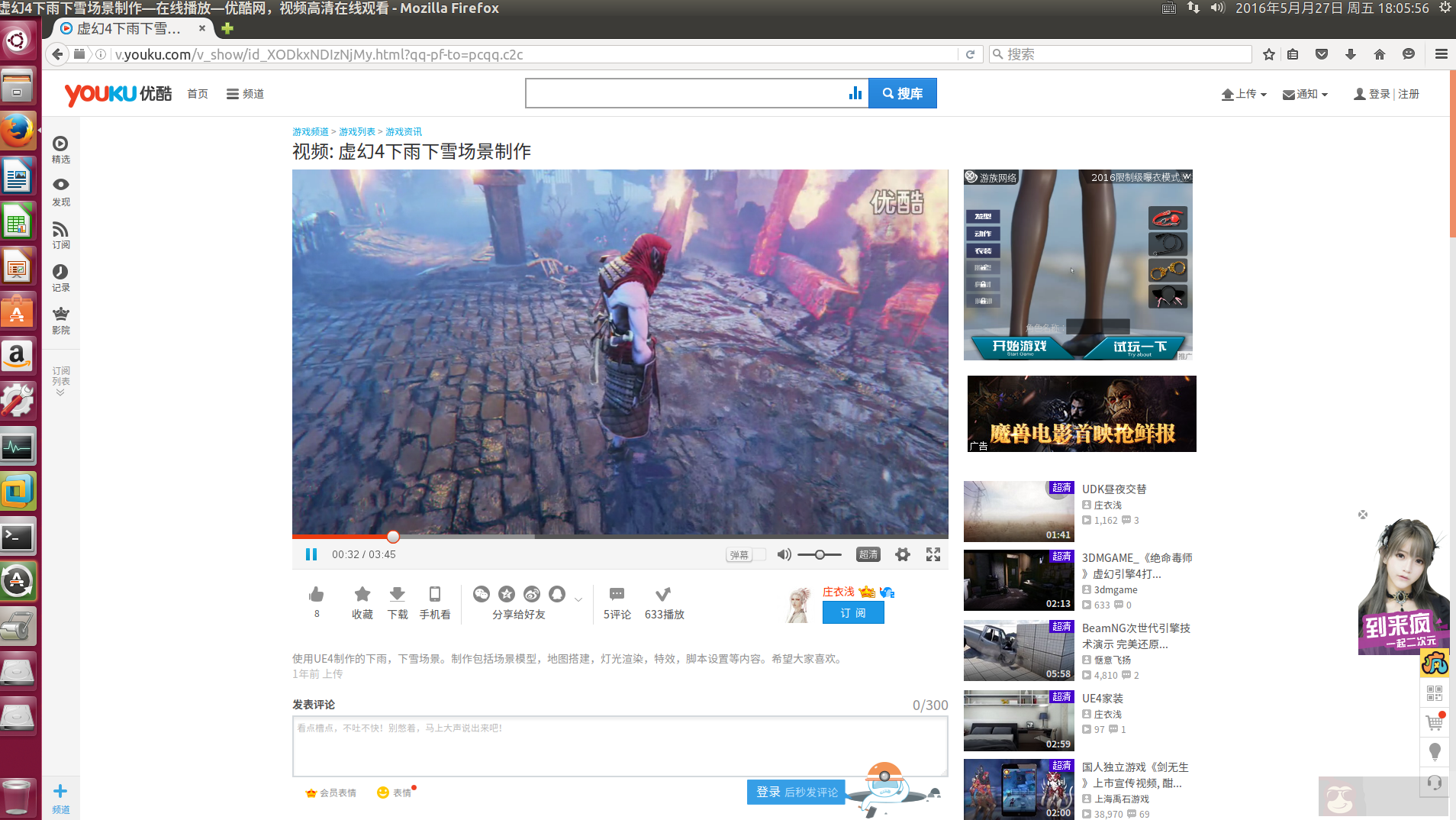Enter fullscreen playback mode
This screenshot has width=1456, height=820.
pos(934,554)
